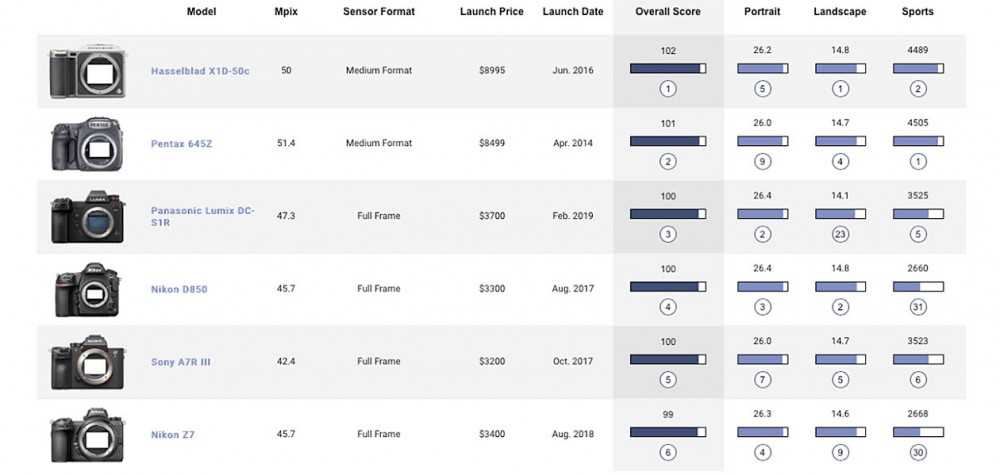Image resolution: width=1000 pixels, height=475 pixels.
Task: Click the Sony A7R III camera thumbnail
Action: [x=87, y=362]
